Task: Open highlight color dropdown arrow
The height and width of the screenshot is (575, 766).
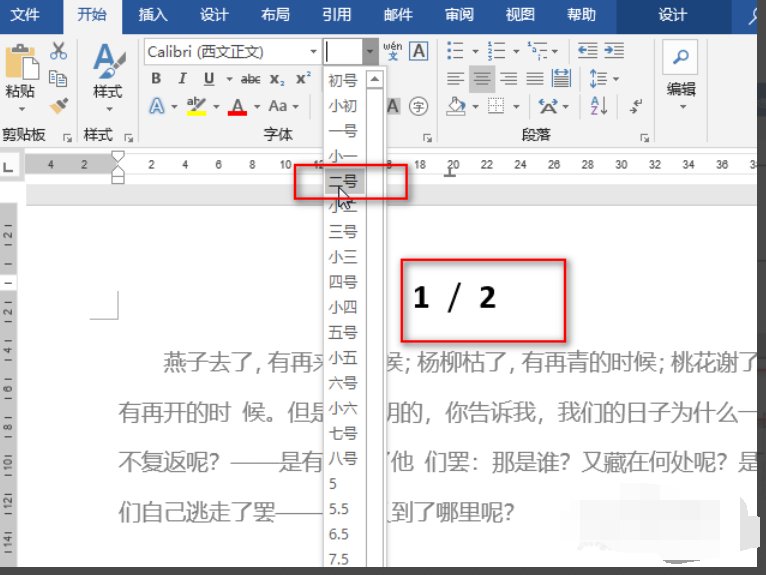Action: [x=216, y=106]
